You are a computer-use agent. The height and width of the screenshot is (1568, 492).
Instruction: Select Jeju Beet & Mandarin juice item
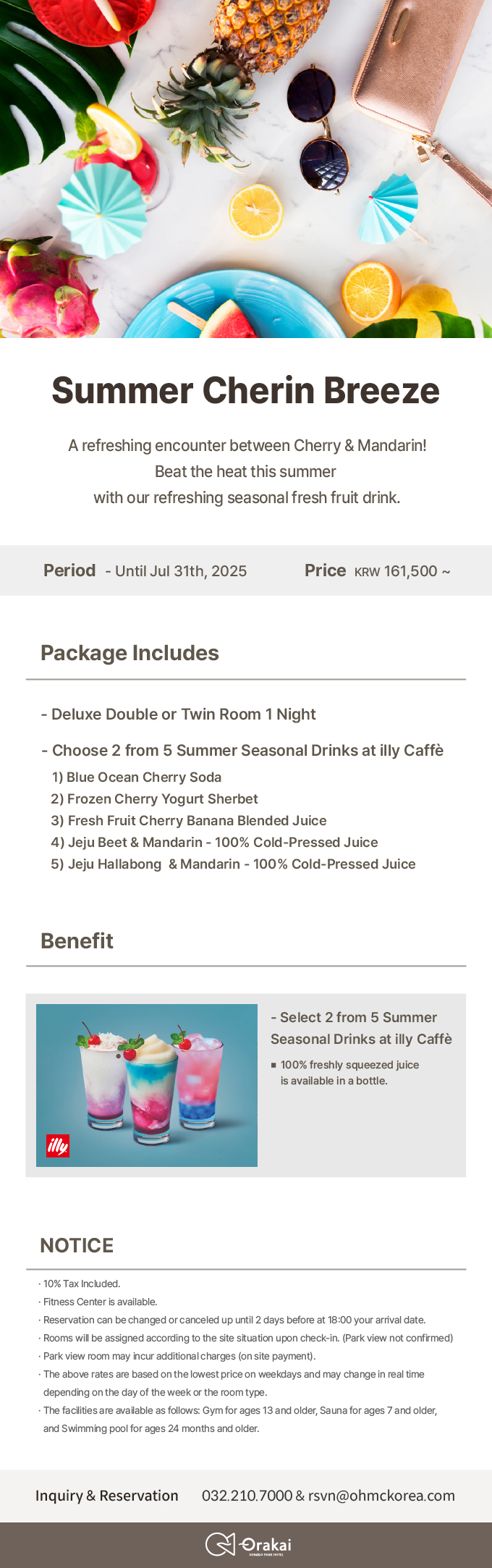click(x=214, y=842)
